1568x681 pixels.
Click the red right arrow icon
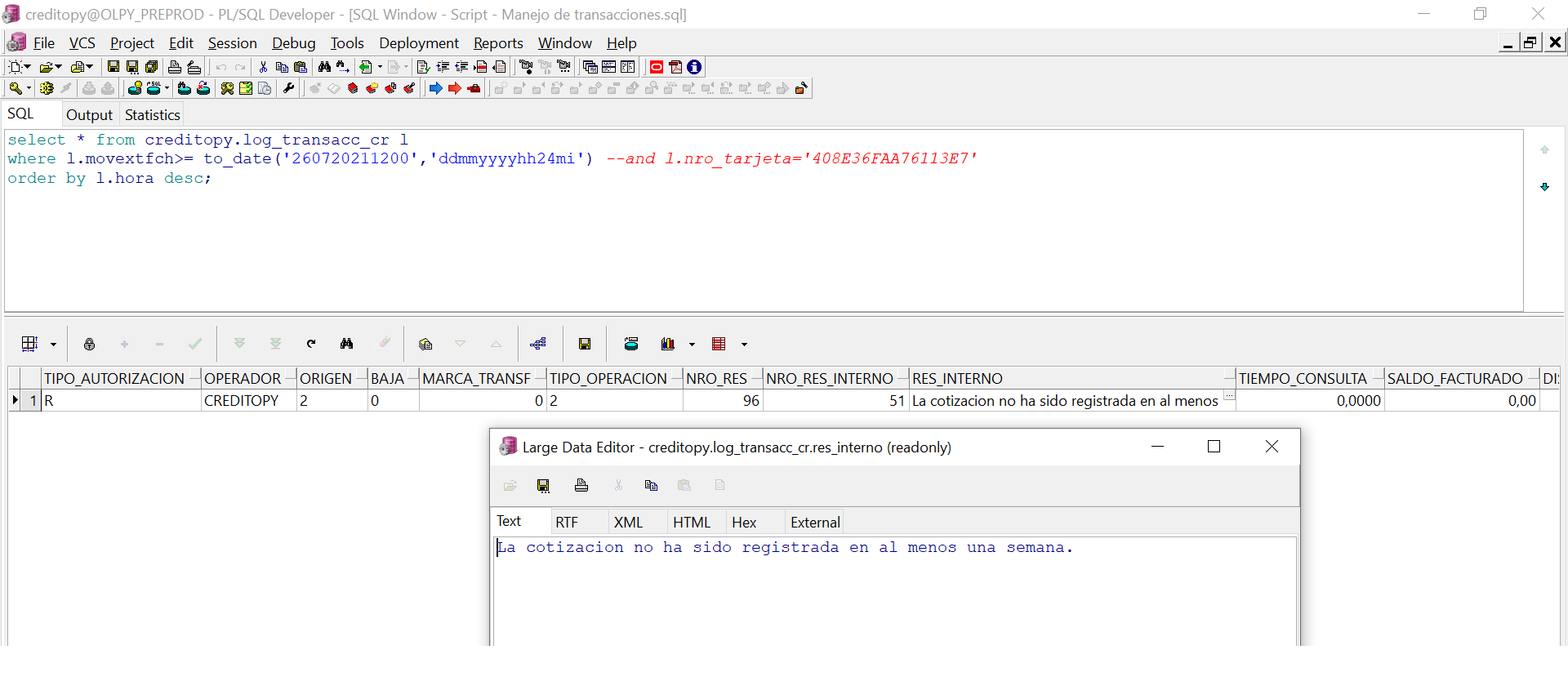(454, 88)
